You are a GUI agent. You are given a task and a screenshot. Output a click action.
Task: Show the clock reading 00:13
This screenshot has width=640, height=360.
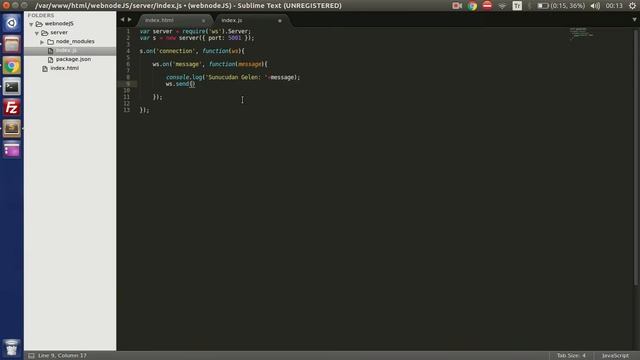[x=614, y=6]
